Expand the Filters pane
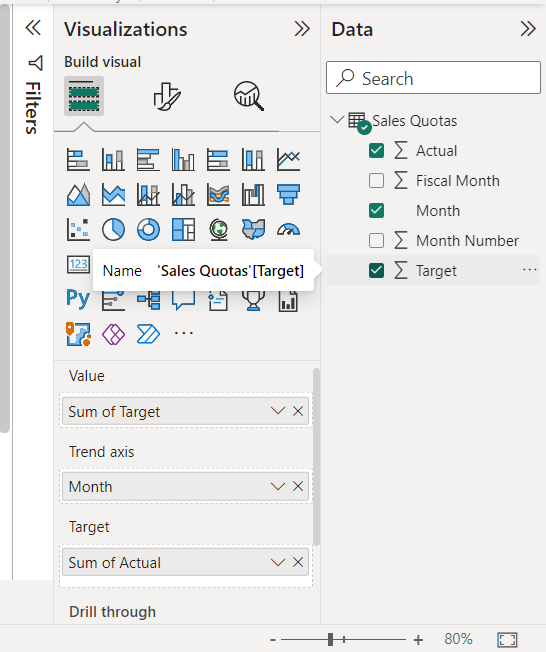This screenshot has width=546, height=652. click(x=33, y=28)
